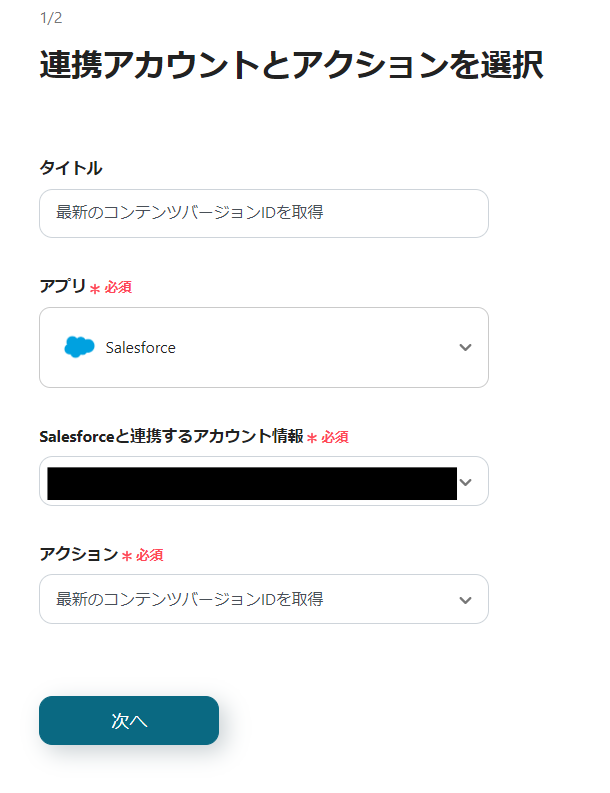Viewport: 610px width, 793px height.
Task: Click the blacked-out account information field
Action: click(252, 482)
